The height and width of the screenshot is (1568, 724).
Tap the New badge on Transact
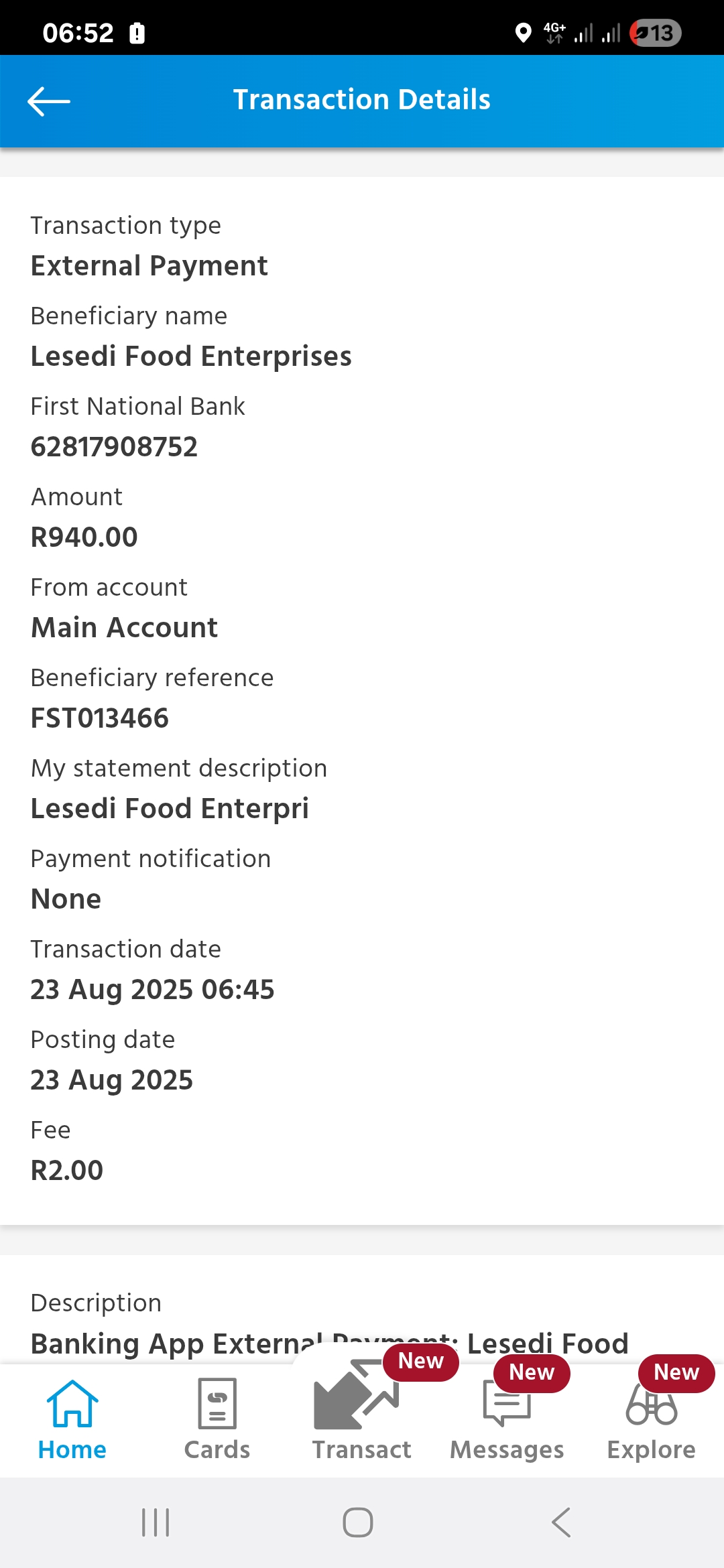[x=421, y=1361]
